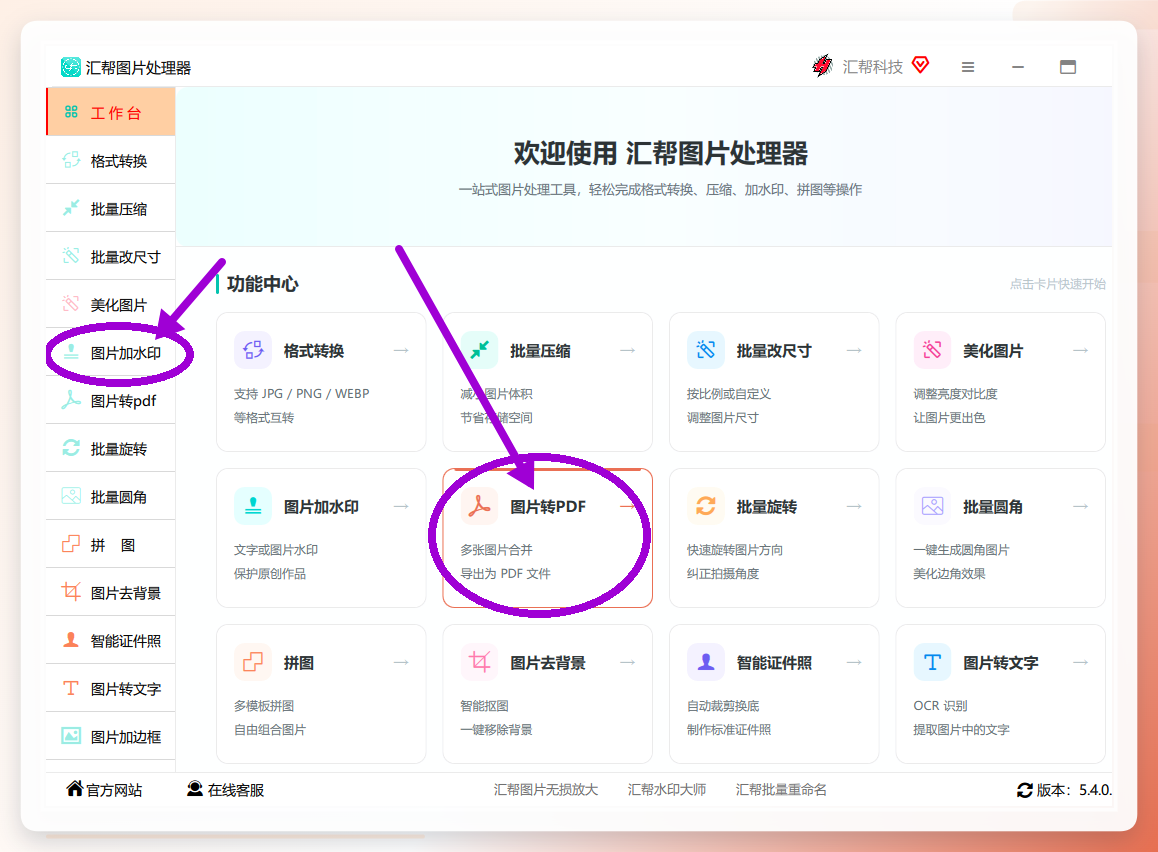
Task: Go to 图片加水印 in the sidebar
Action: 111,352
